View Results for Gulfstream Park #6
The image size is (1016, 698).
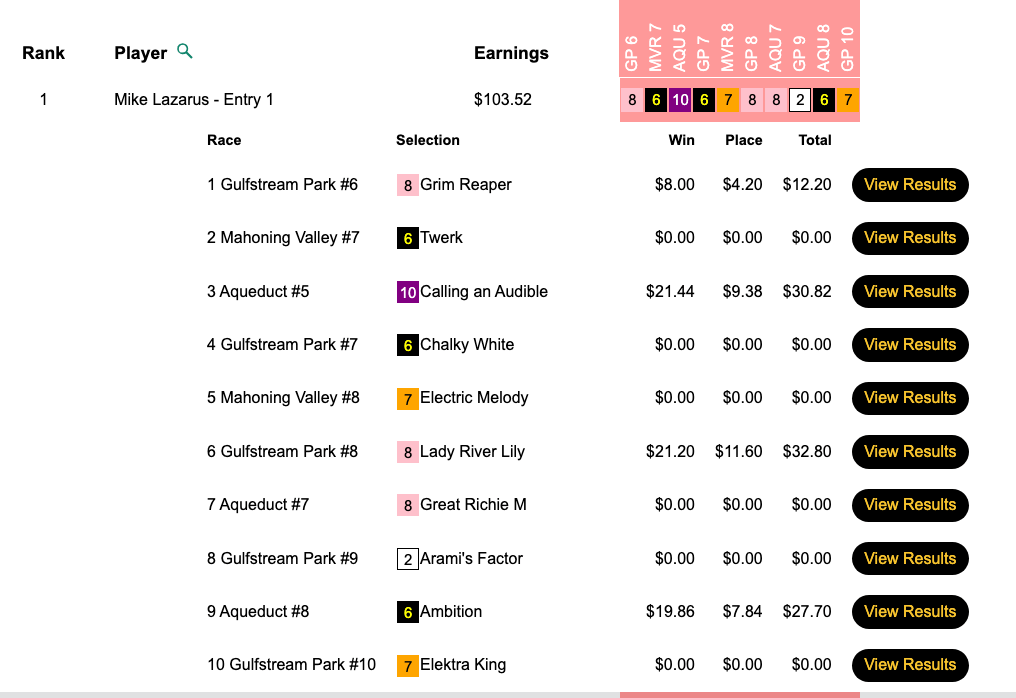pyautogui.click(x=910, y=185)
